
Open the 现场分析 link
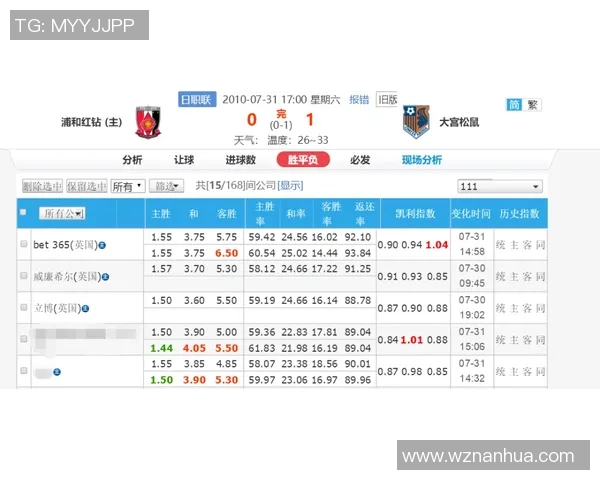[x=421, y=160]
